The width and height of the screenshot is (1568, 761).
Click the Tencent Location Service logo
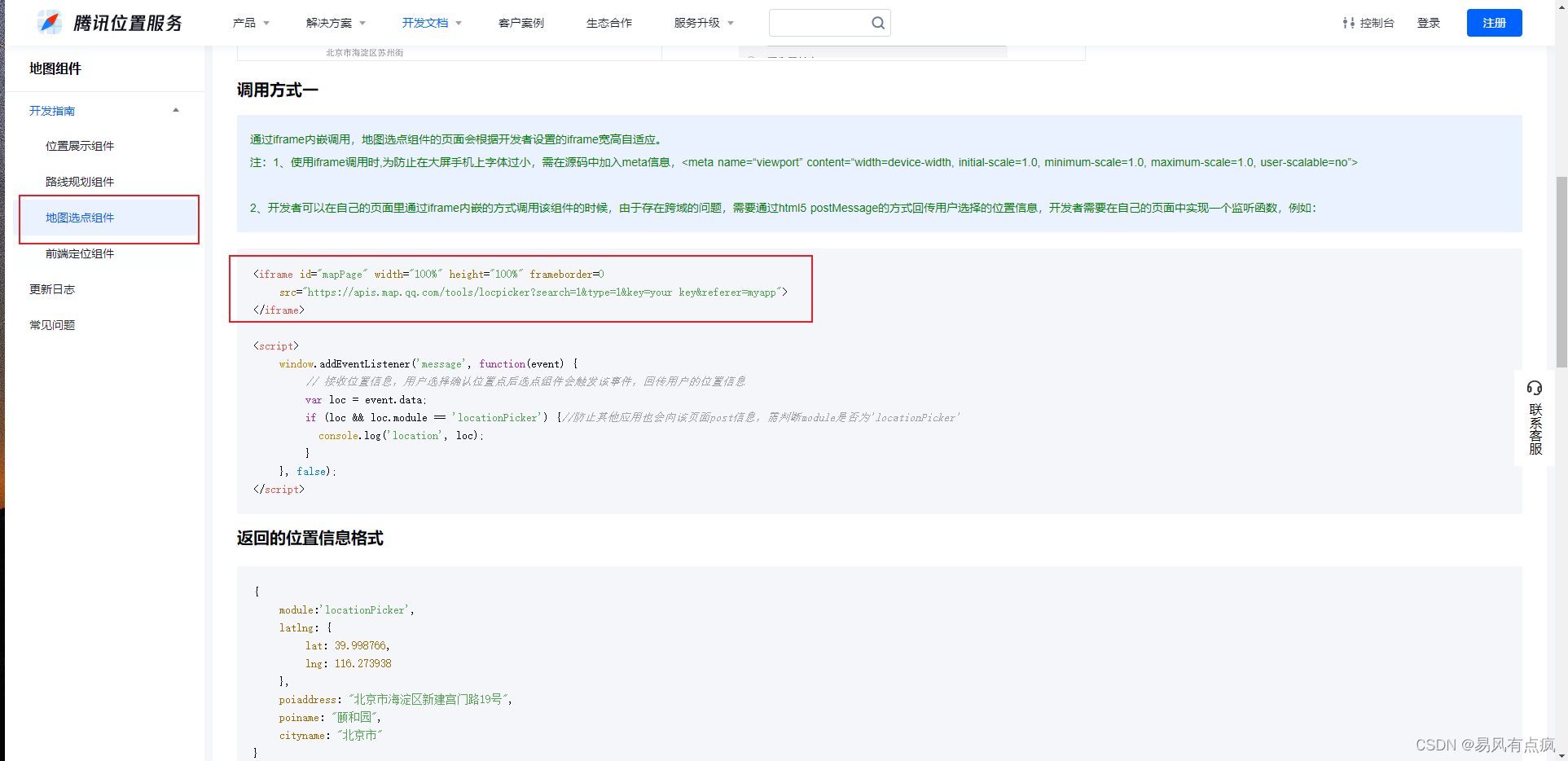click(110, 23)
